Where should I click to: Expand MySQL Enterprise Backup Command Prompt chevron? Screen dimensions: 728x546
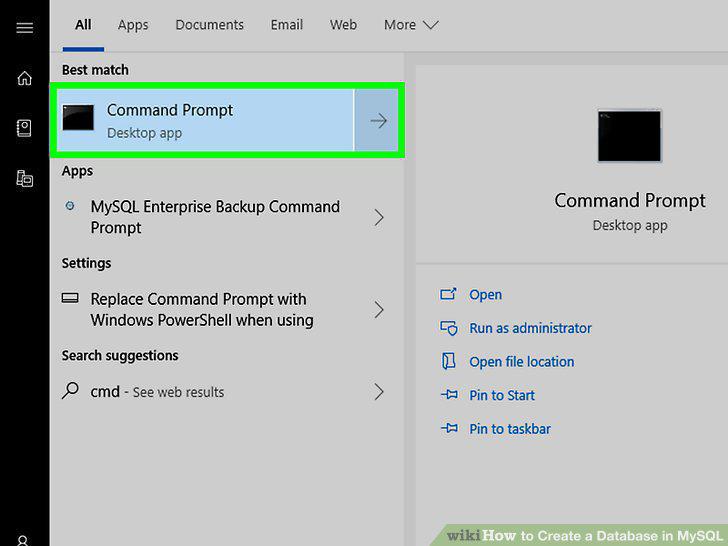coord(379,217)
